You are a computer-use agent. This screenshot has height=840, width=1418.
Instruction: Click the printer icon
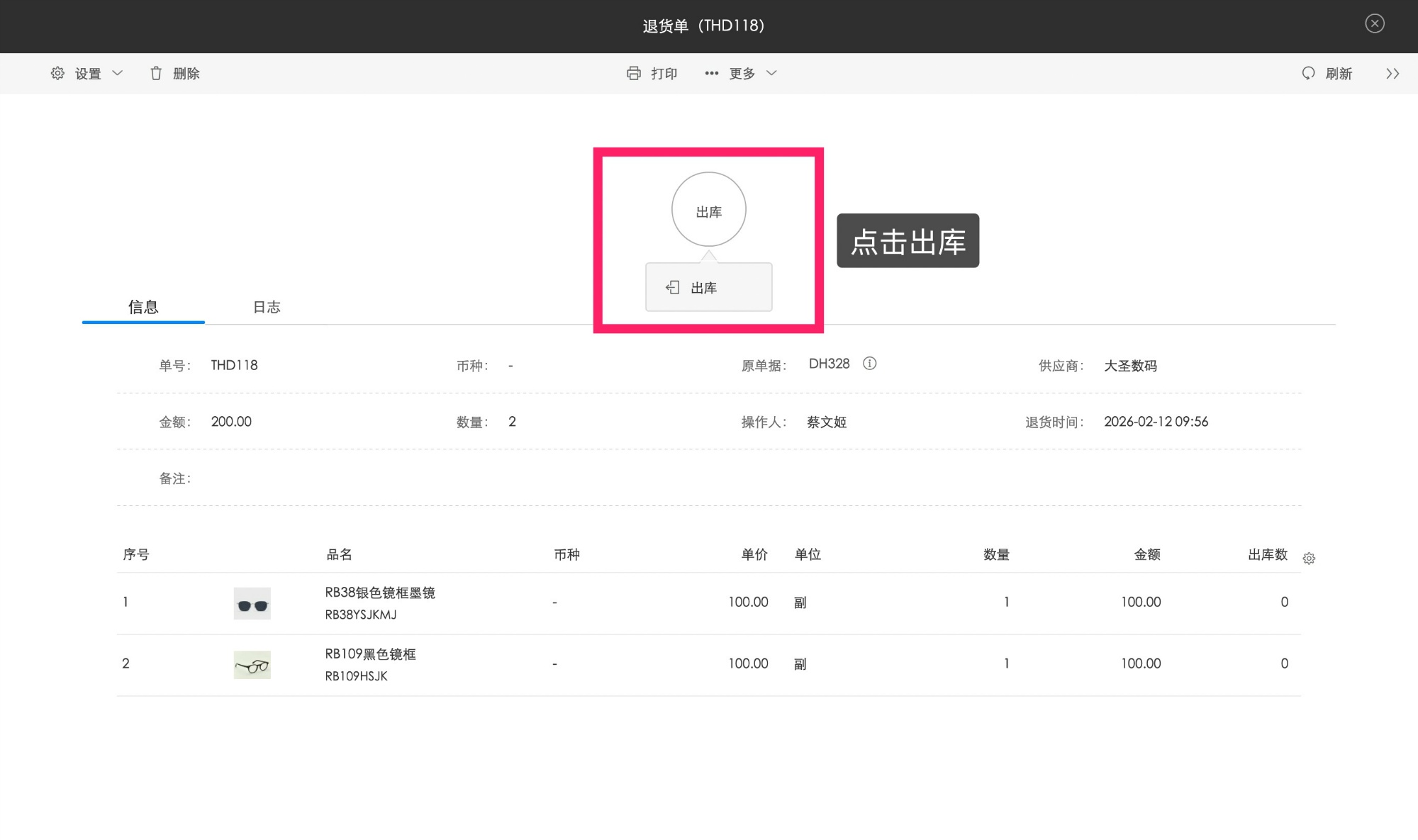(x=633, y=73)
